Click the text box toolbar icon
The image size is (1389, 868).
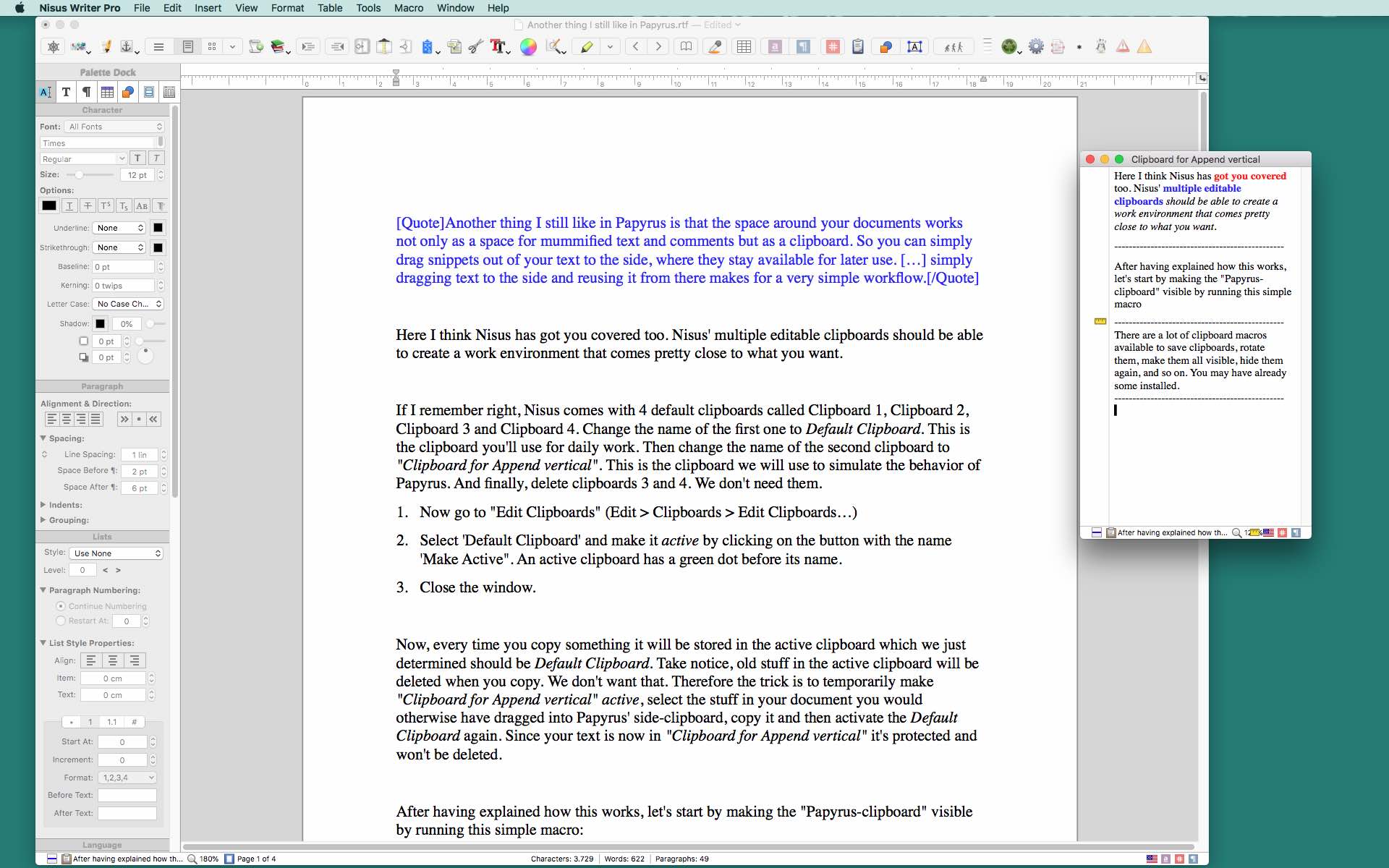click(x=914, y=47)
